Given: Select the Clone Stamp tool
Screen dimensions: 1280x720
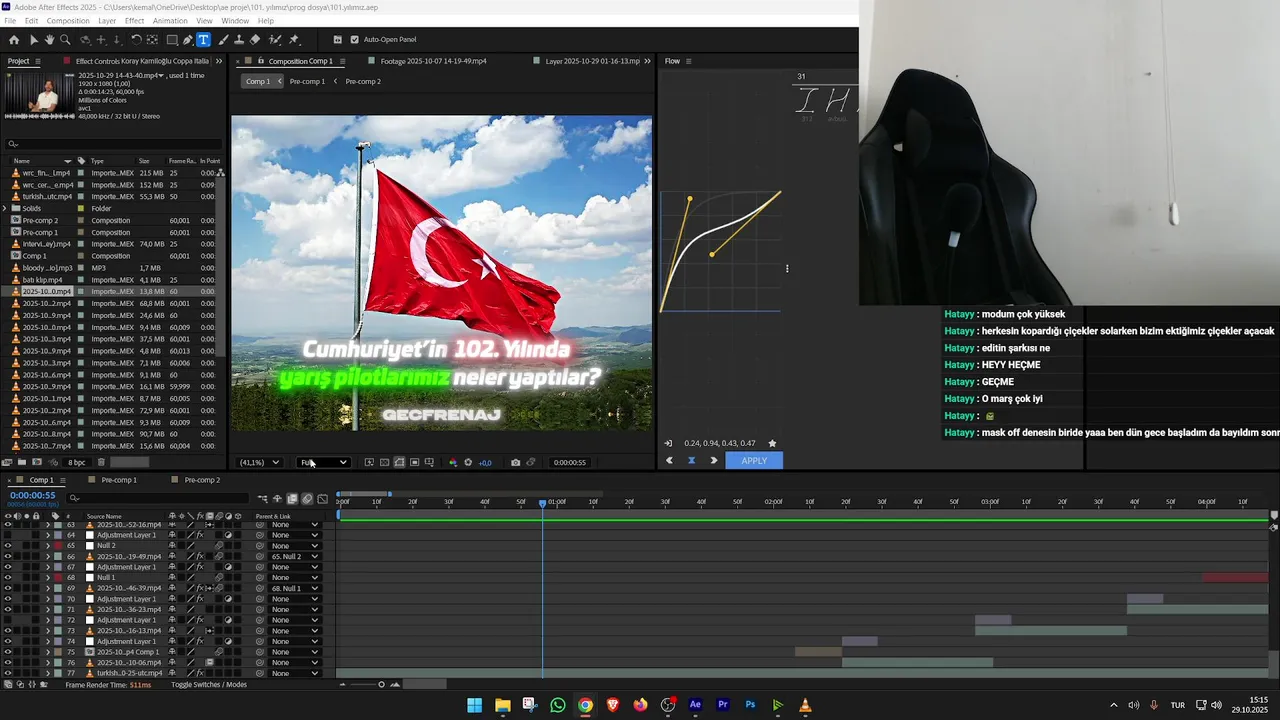Looking at the screenshot, I should point(239,40).
